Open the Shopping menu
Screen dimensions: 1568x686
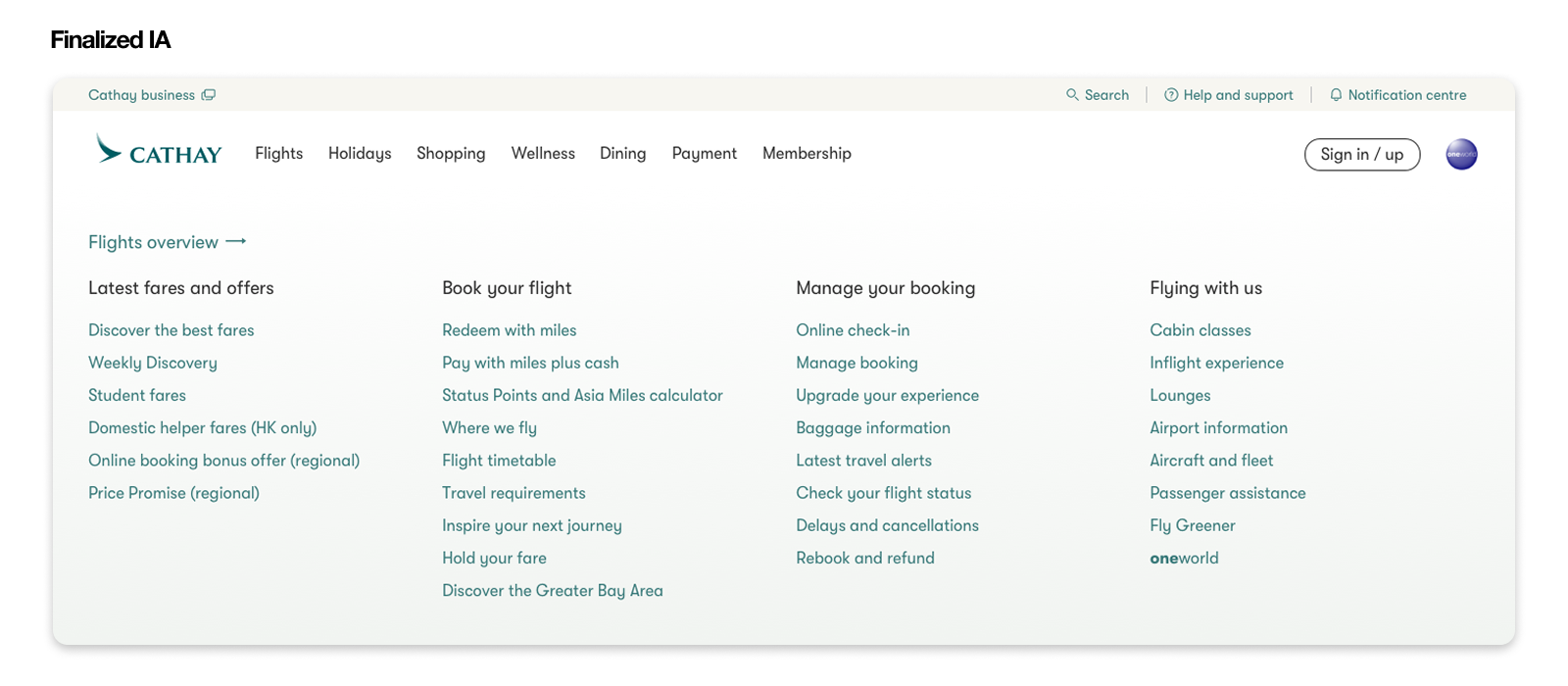(451, 153)
